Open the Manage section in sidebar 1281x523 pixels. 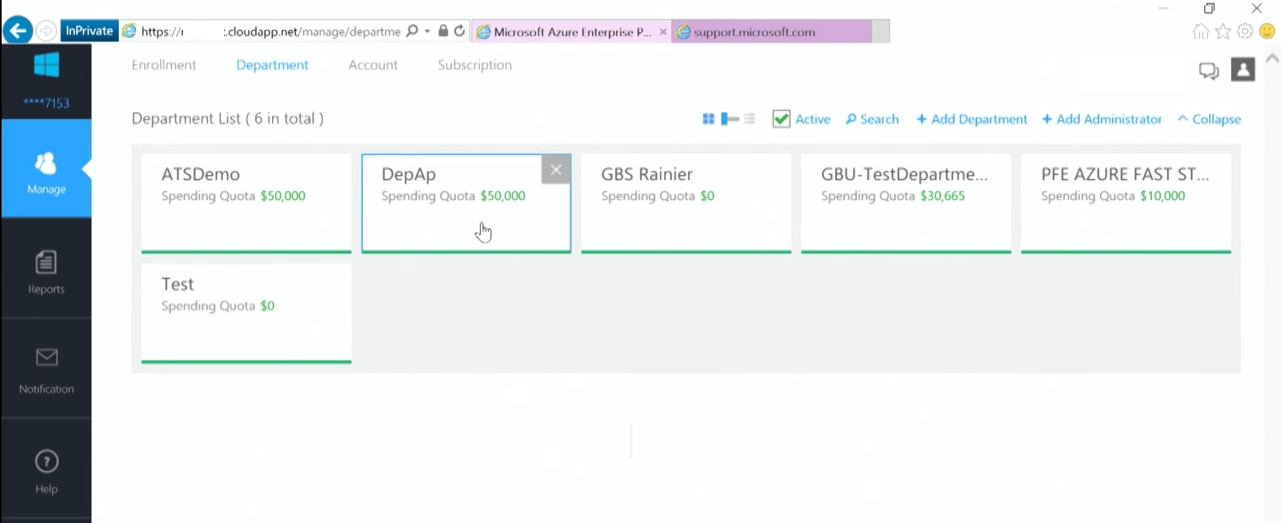46,169
